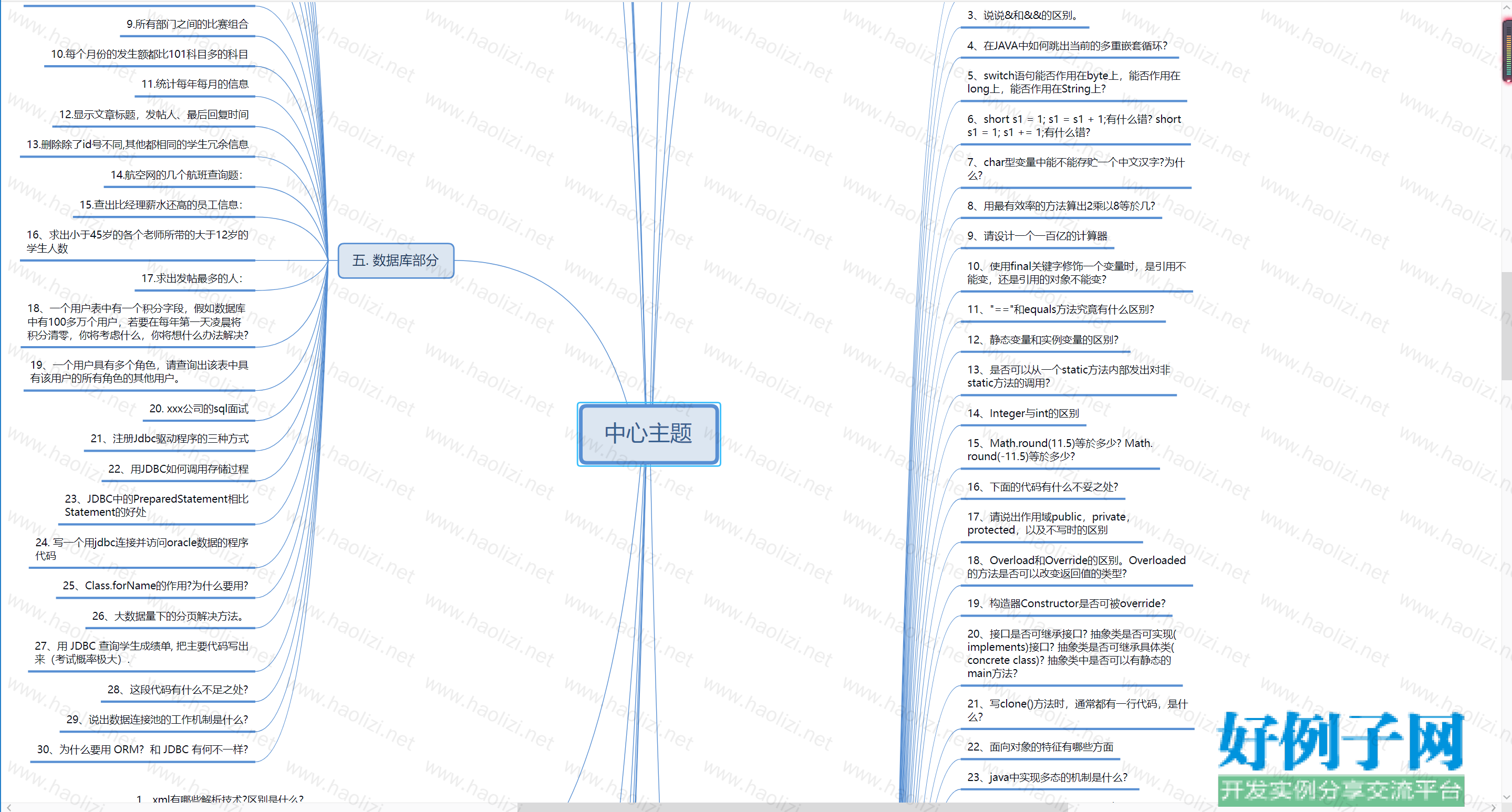Click the floating colored meter widget

(x=1507, y=50)
